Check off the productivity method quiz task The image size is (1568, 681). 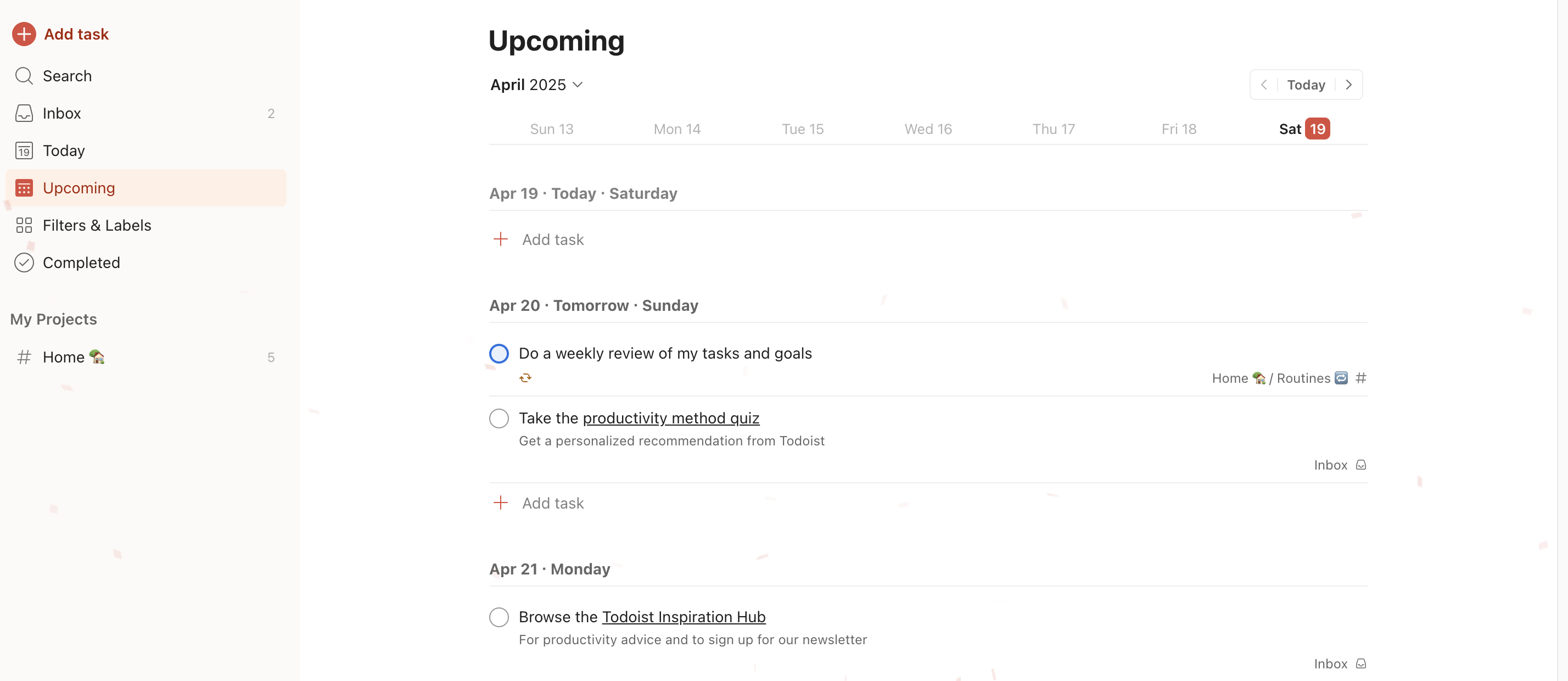tap(499, 418)
